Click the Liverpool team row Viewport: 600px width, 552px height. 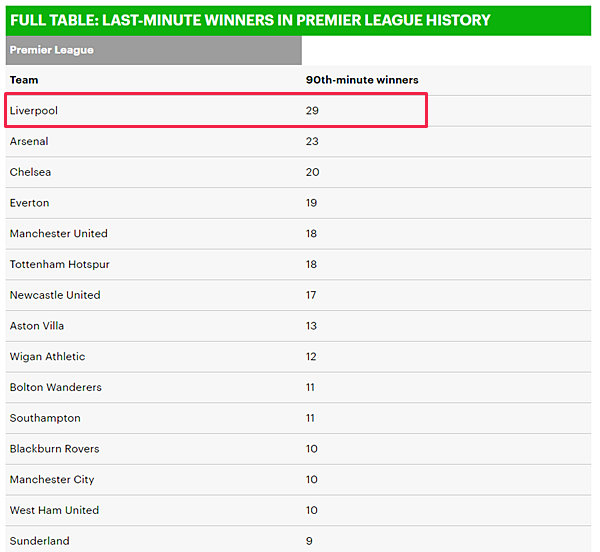(298, 111)
